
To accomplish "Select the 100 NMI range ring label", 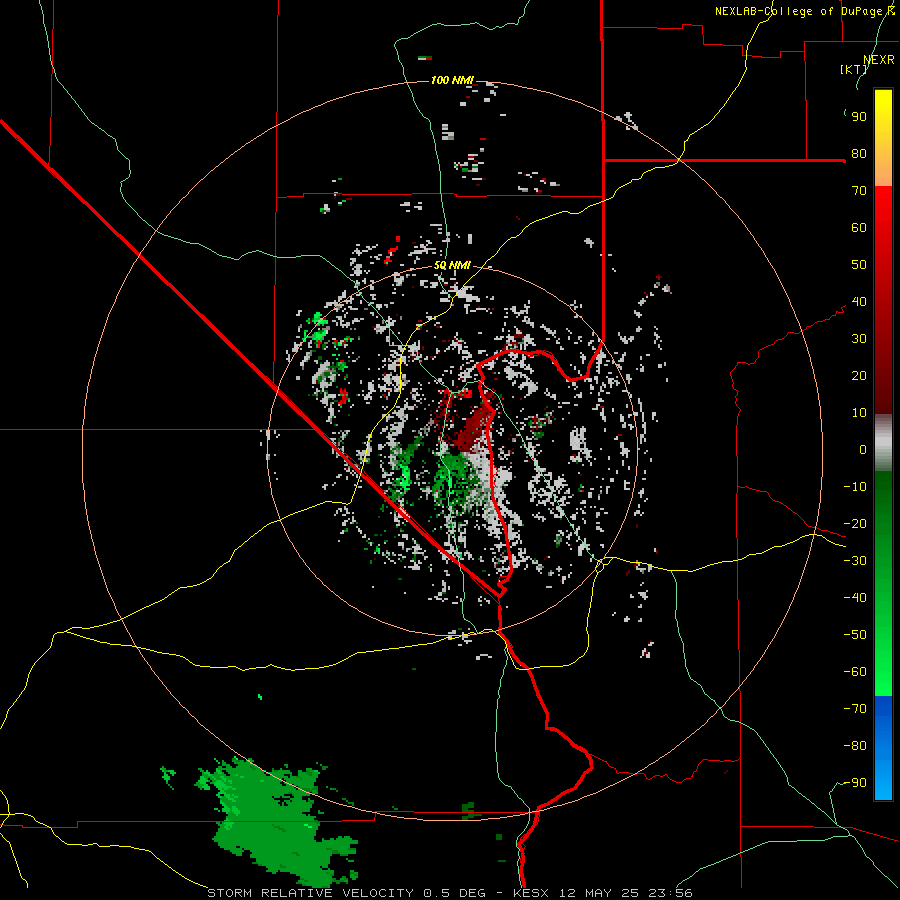I will click(x=452, y=80).
